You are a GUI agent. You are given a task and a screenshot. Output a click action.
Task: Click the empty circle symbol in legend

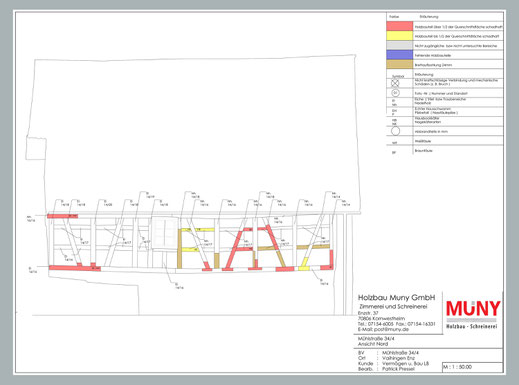tap(395, 131)
